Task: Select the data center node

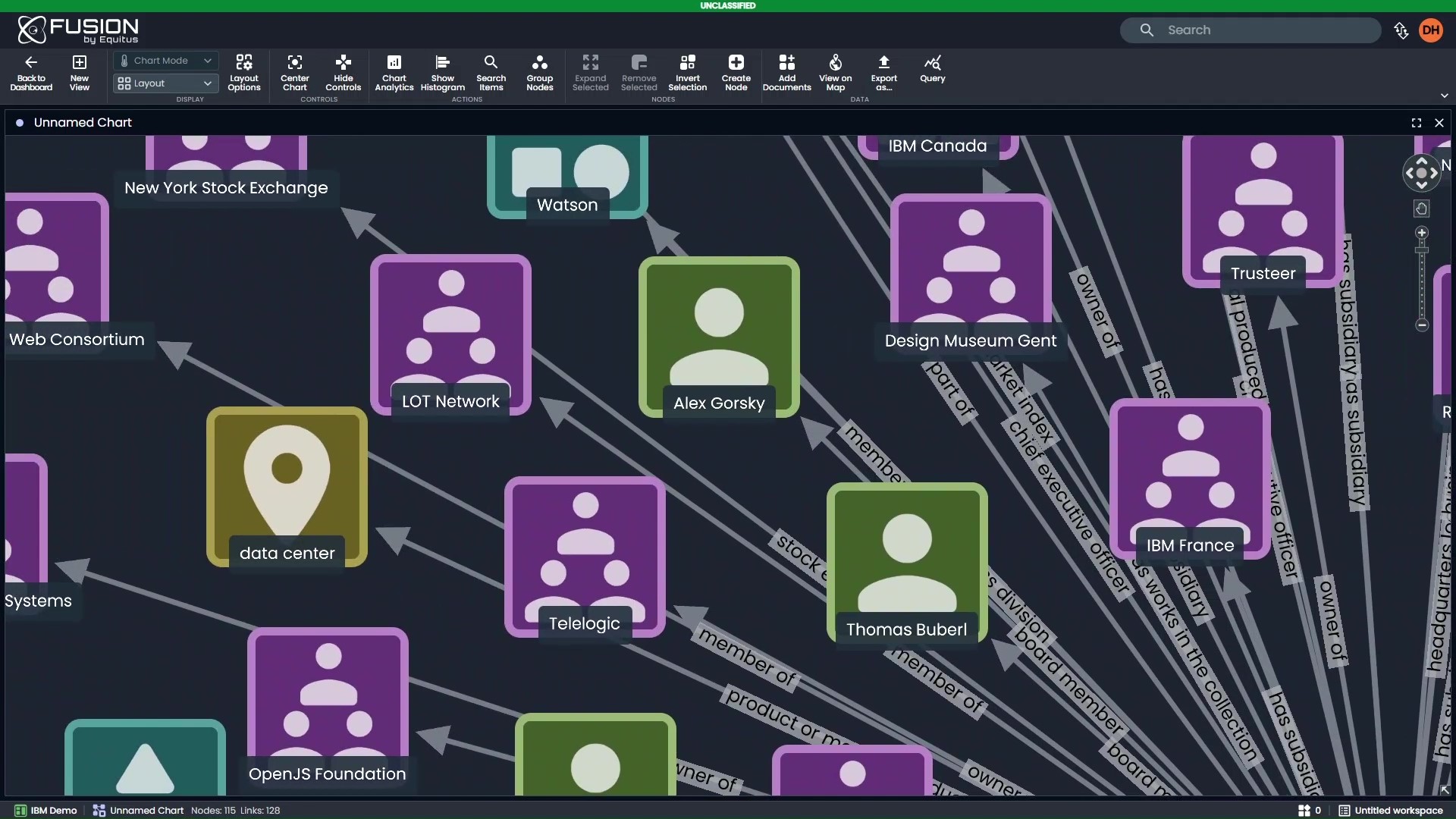Action: pos(287,487)
